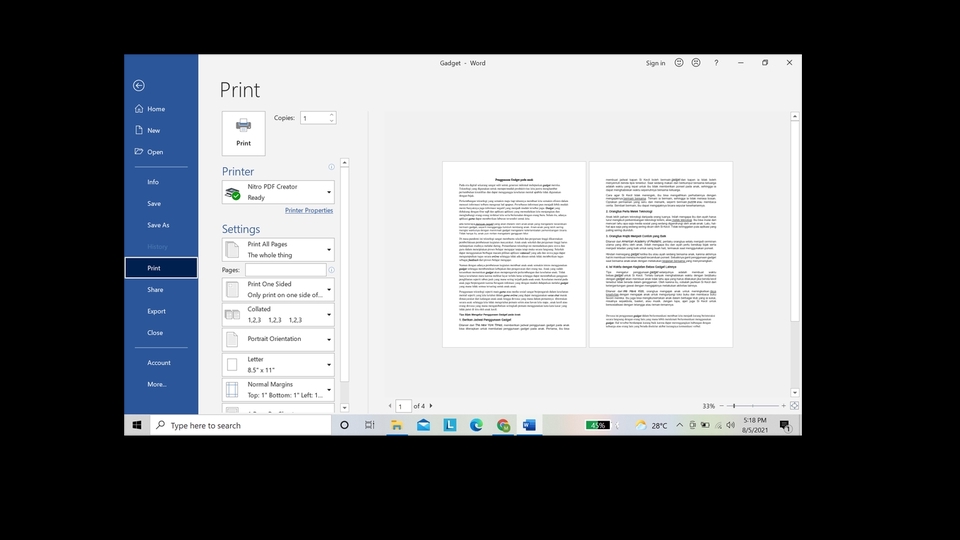Click the current page number box
The height and width of the screenshot is (540, 960).
click(x=403, y=407)
